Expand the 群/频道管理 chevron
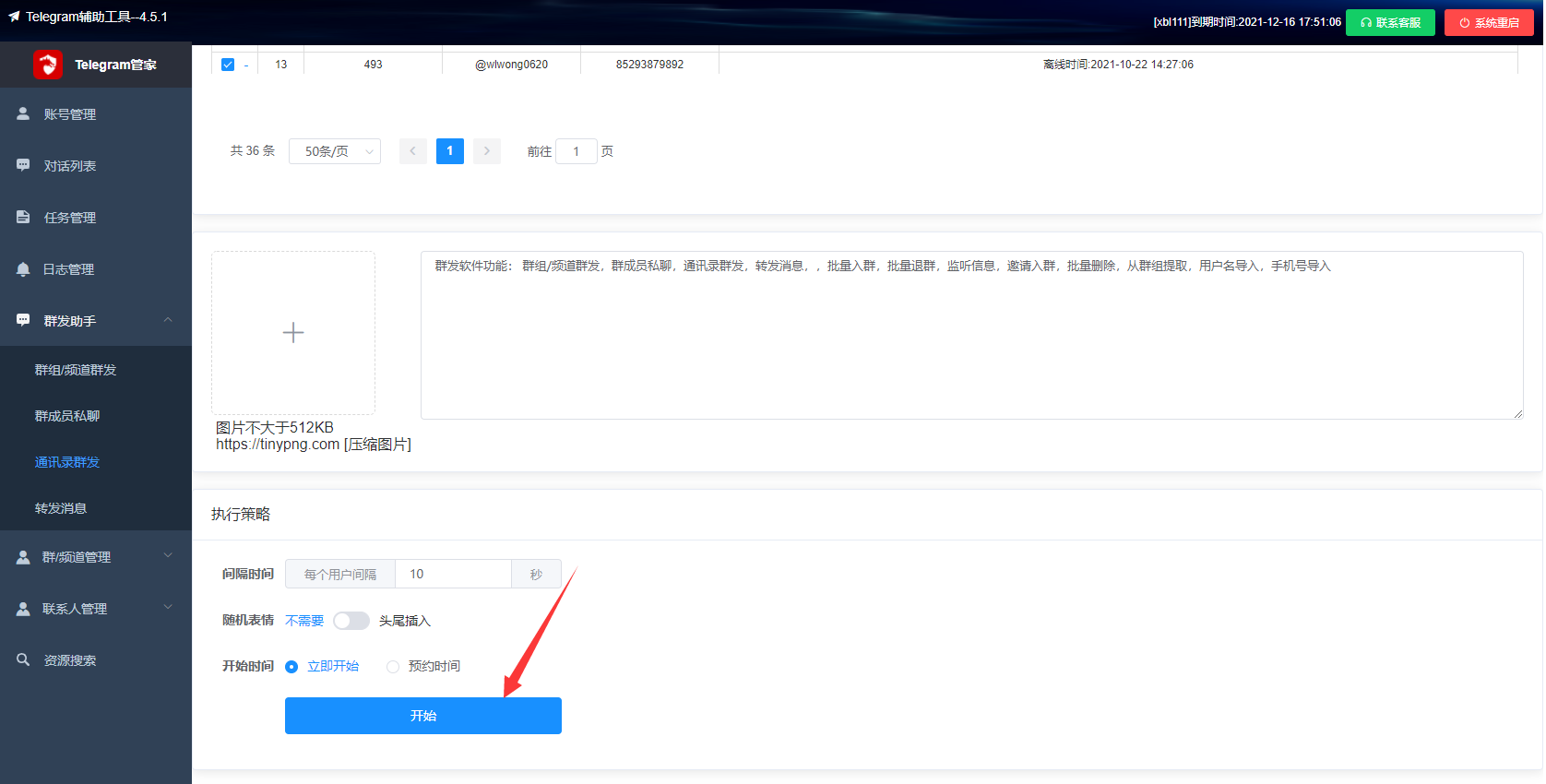1546x784 pixels. point(168,555)
